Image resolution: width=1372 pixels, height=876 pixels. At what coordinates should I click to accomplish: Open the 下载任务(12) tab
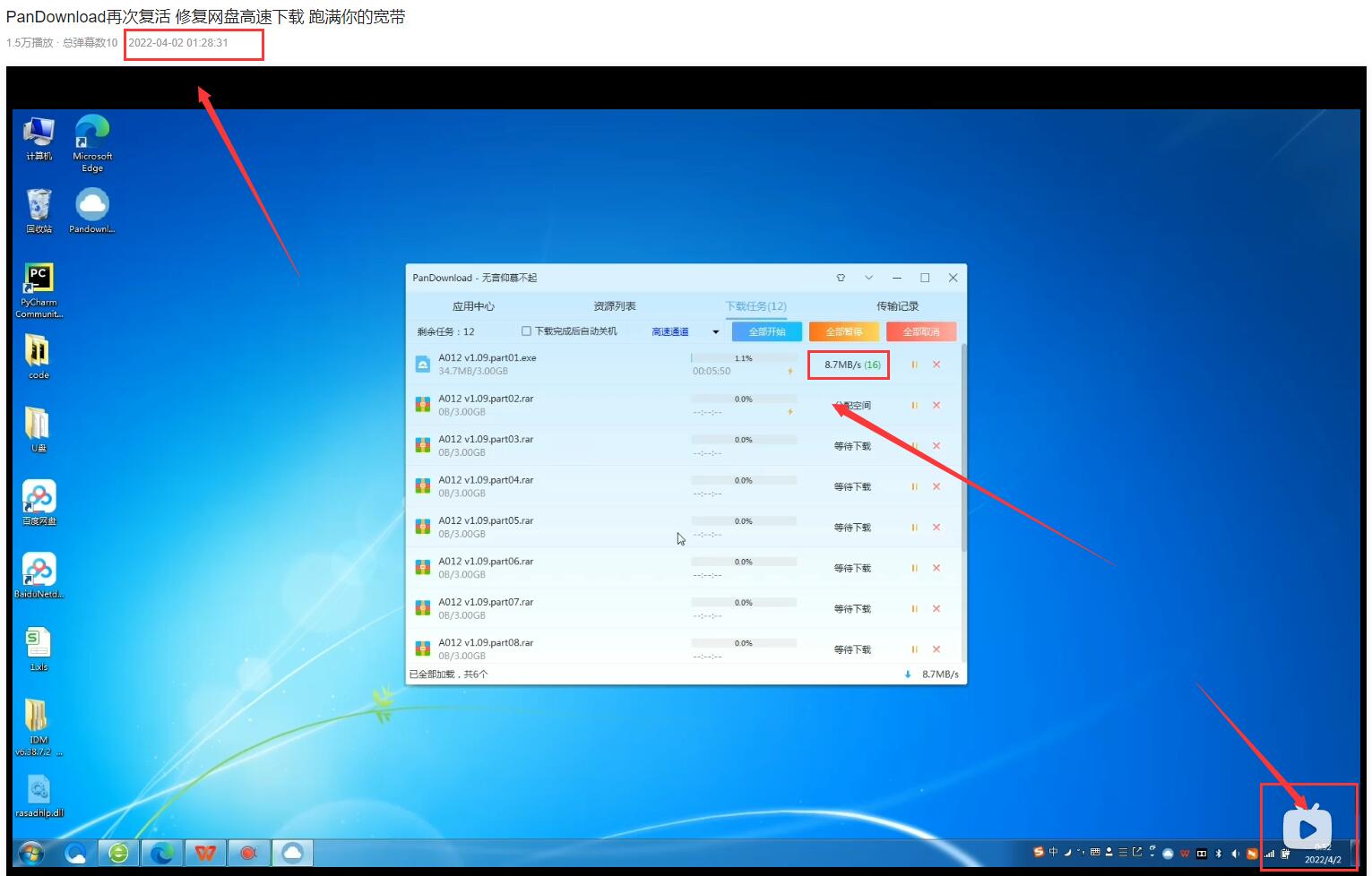pyautogui.click(x=756, y=306)
